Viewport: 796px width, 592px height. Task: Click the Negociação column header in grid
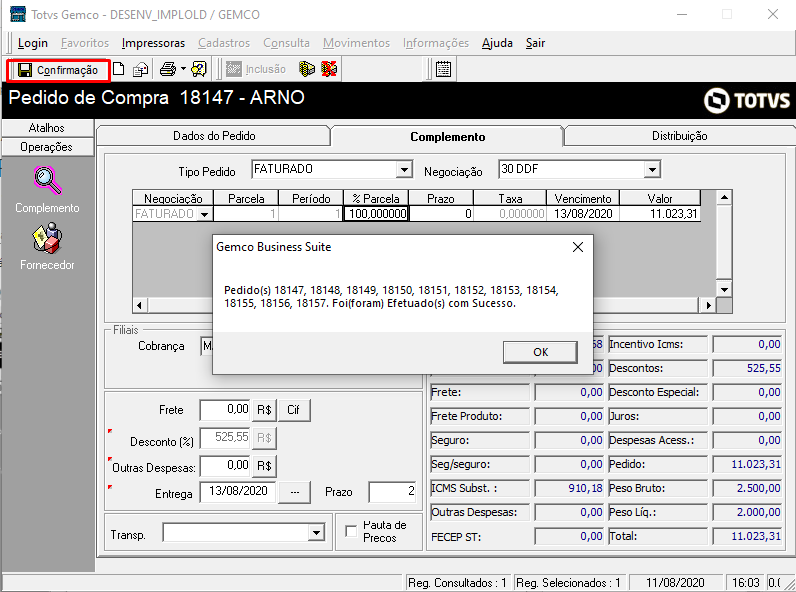click(173, 198)
